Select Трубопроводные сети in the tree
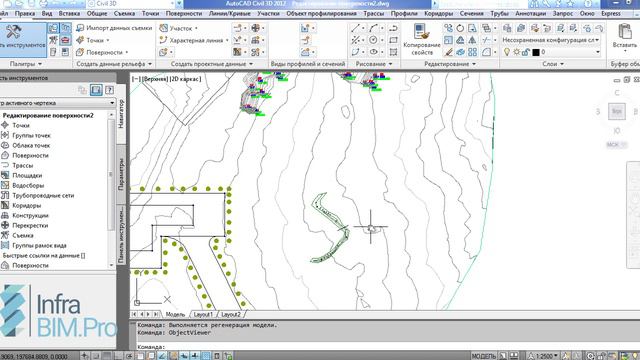The height and width of the screenshot is (360, 640). [x=43, y=196]
